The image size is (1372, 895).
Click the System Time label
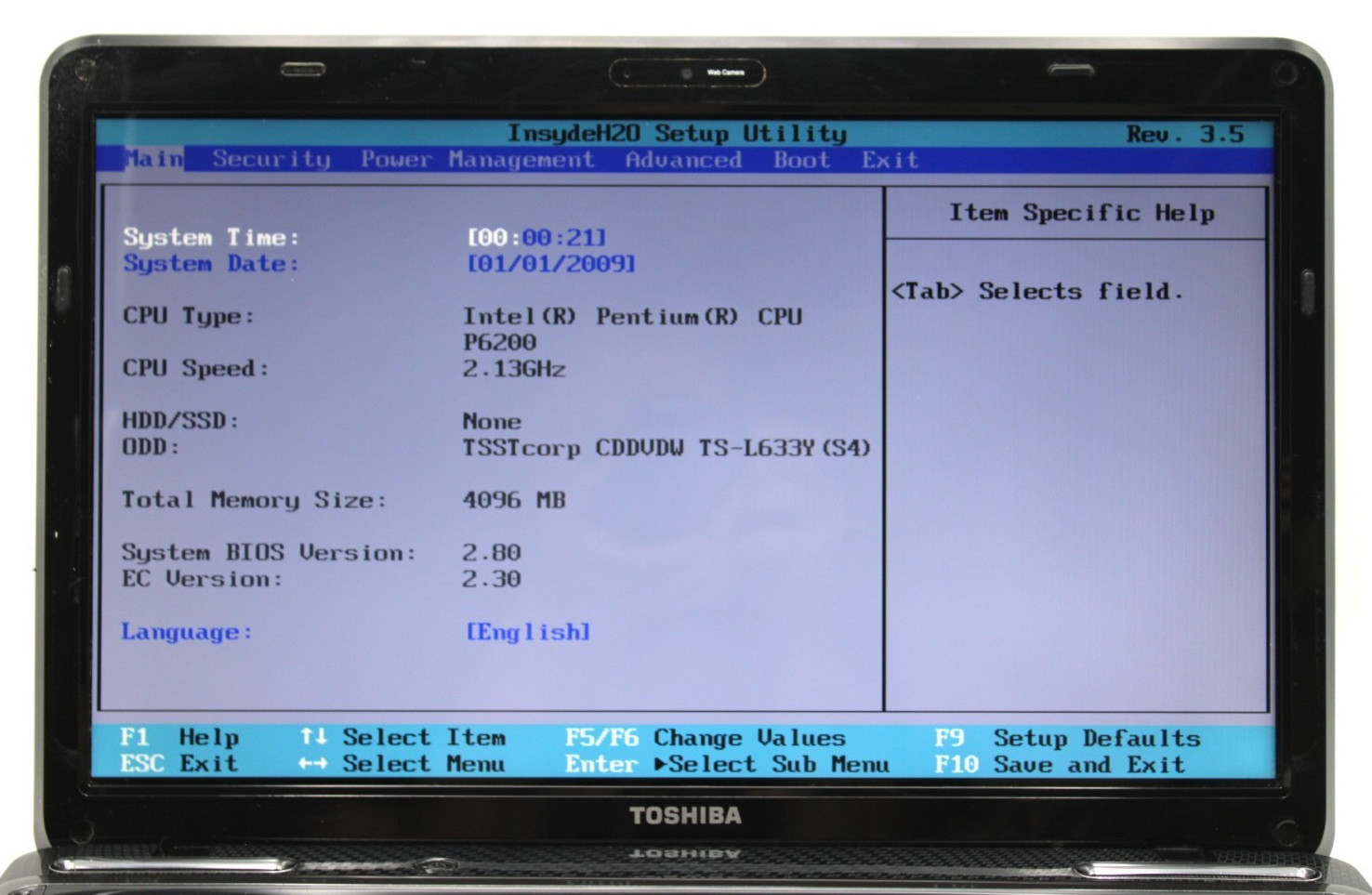[x=211, y=237]
